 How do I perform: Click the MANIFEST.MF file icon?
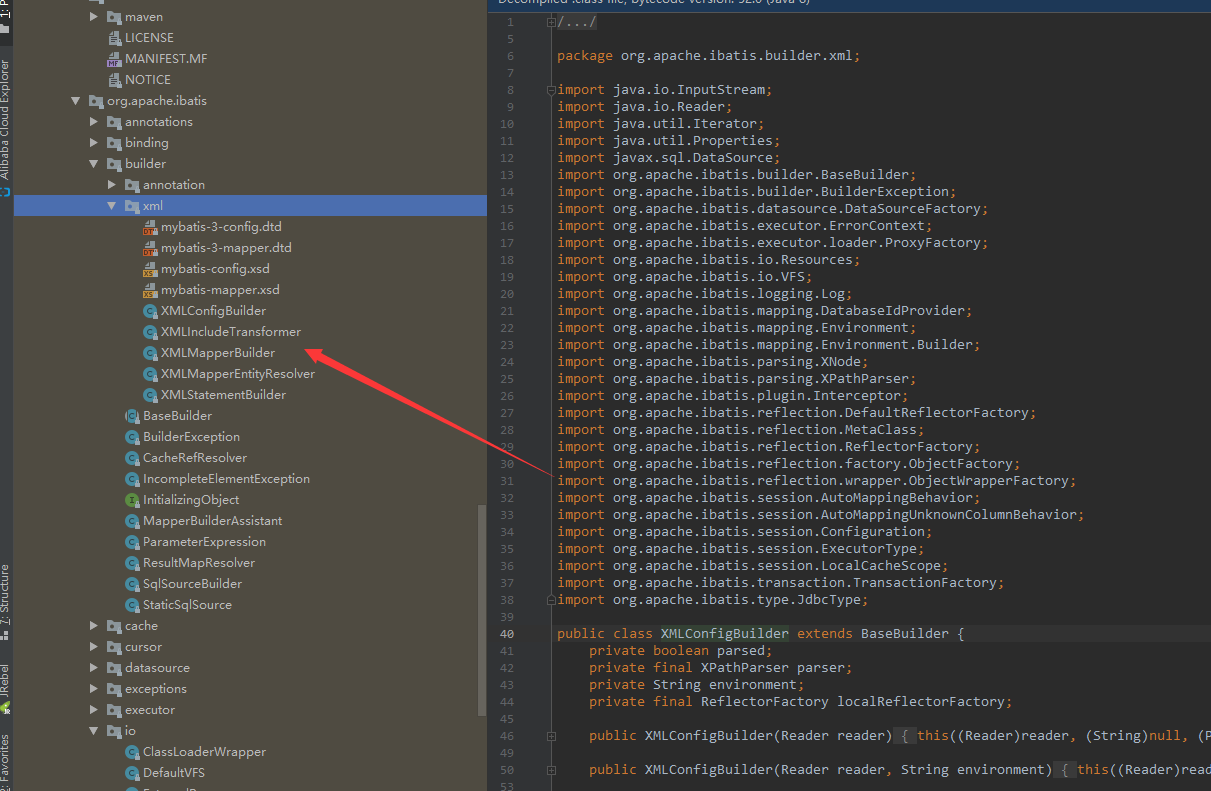pos(114,59)
